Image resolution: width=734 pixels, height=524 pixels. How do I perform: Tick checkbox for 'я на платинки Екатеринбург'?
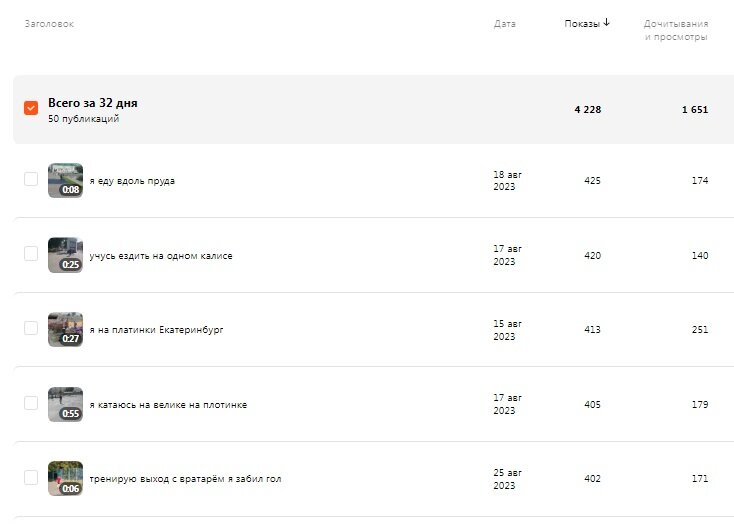pos(31,328)
